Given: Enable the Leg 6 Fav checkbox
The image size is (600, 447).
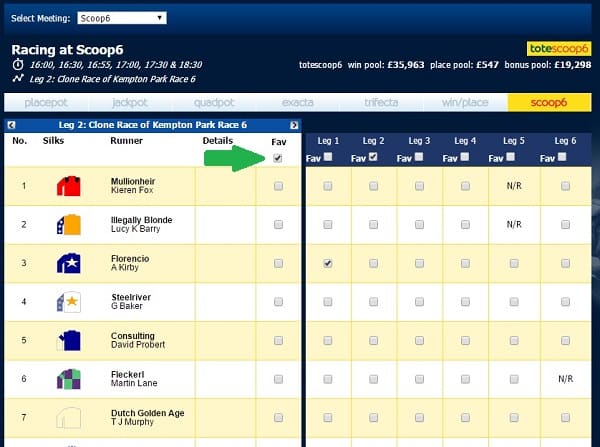Looking at the screenshot, I should point(562,157).
